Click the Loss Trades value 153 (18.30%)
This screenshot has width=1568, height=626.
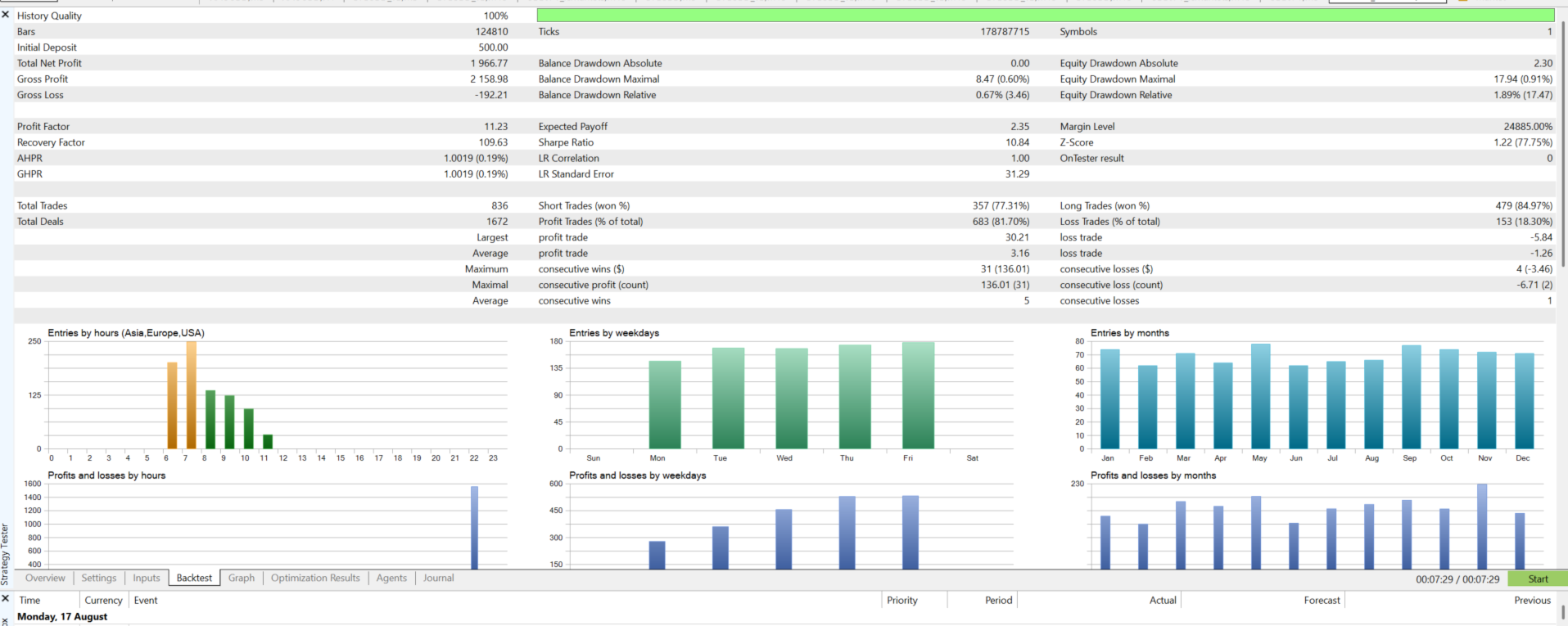(x=1525, y=221)
